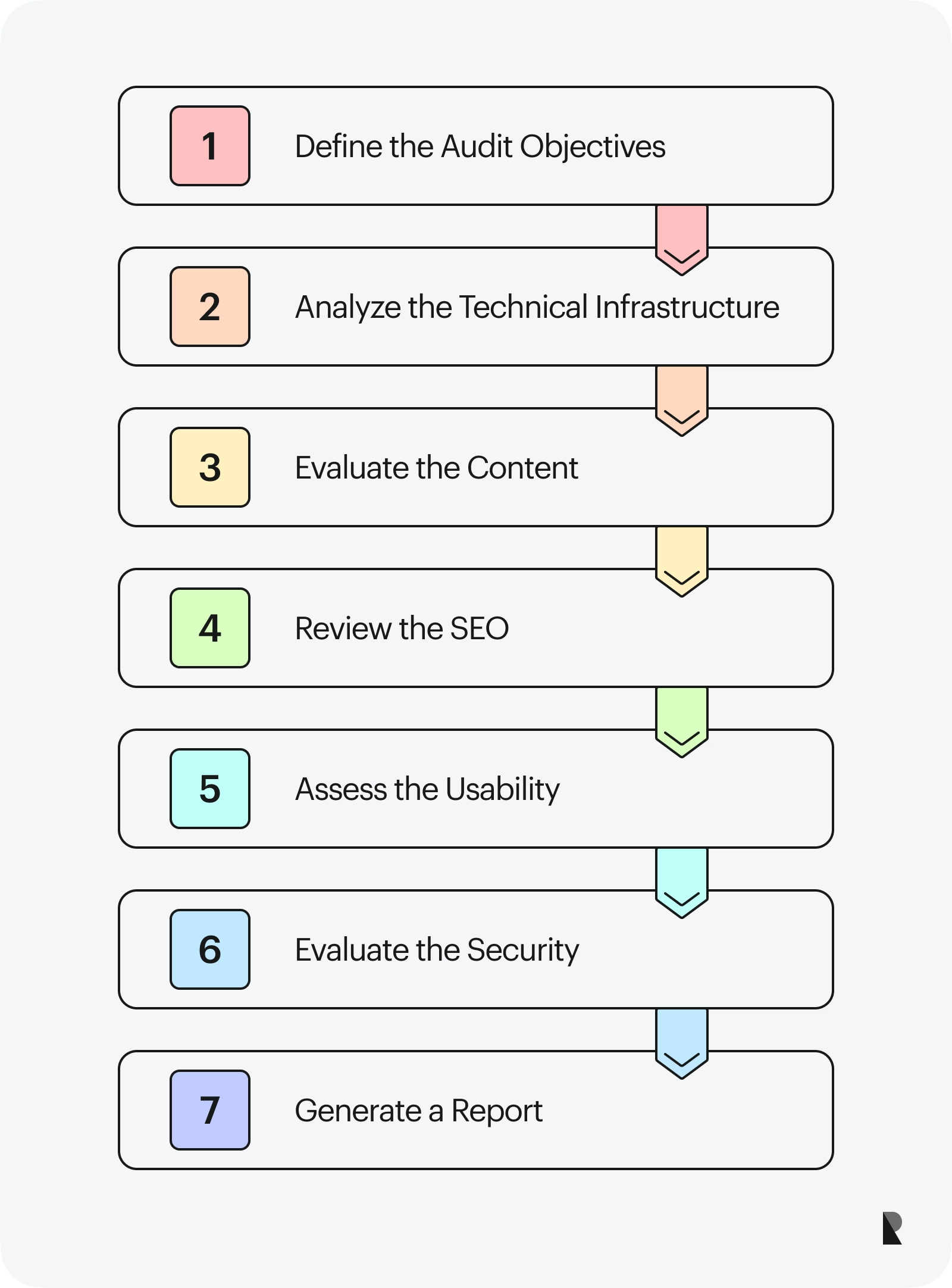Click the 'Review the SEO' step
The width and height of the screenshot is (952, 1288).
tap(402, 629)
